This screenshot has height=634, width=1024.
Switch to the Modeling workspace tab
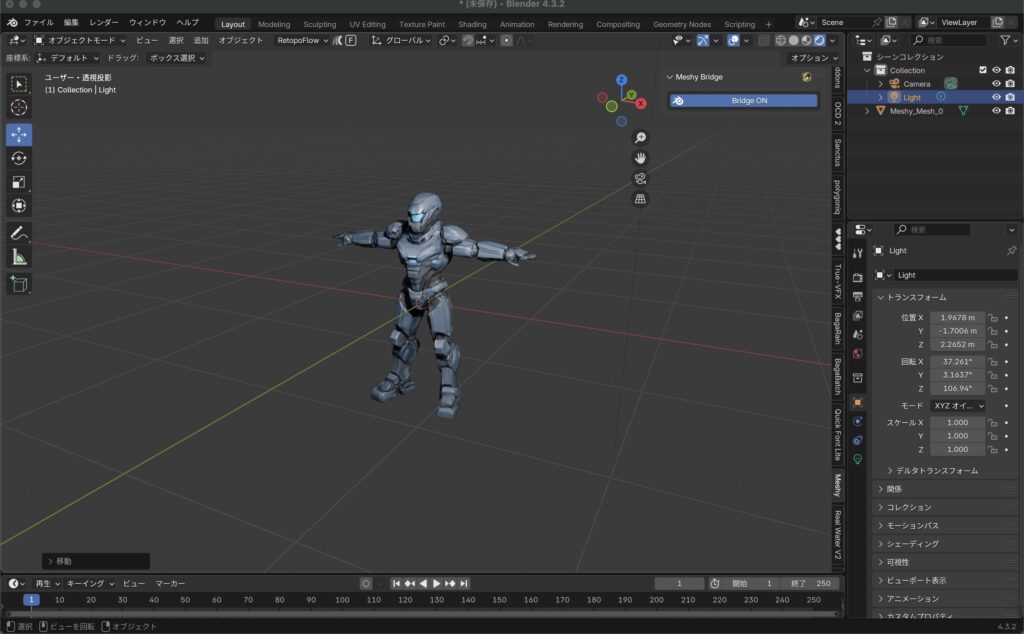pos(274,24)
